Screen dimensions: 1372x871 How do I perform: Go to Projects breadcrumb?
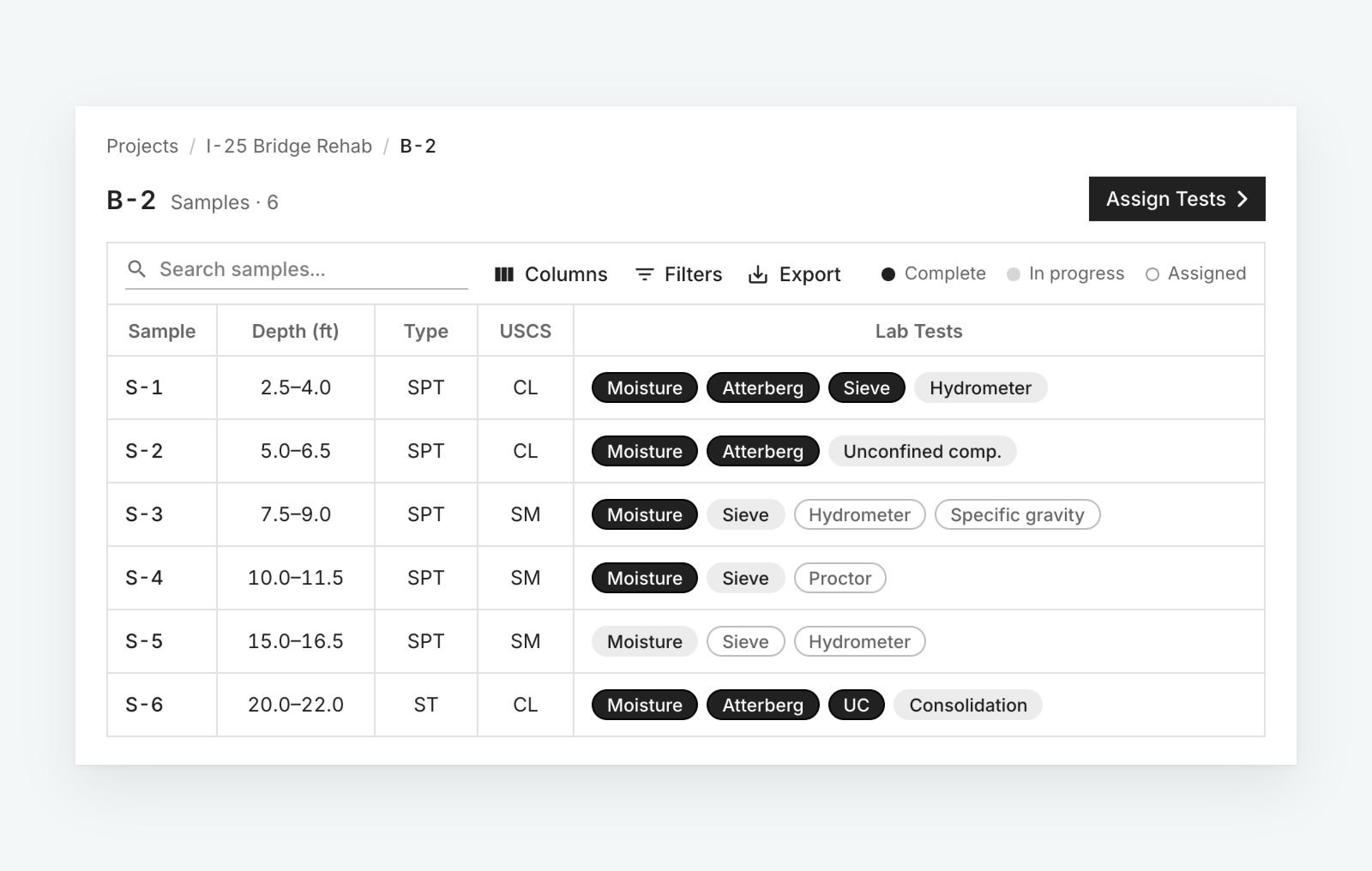coord(142,146)
